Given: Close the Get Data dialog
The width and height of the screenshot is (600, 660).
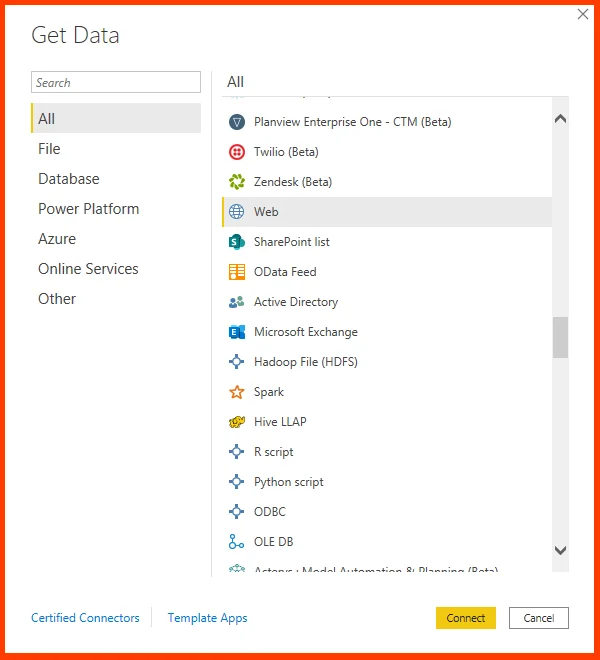Looking at the screenshot, I should 583,14.
